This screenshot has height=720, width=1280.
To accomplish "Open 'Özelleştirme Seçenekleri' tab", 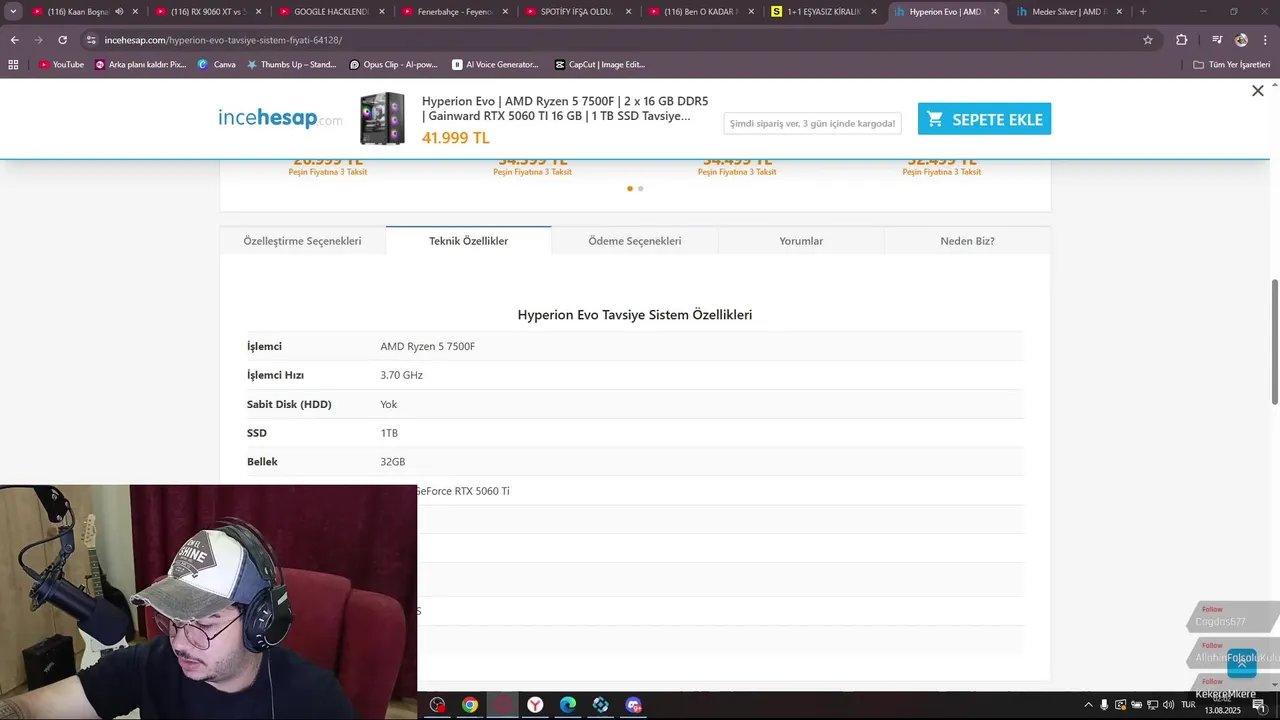I will tap(302, 241).
